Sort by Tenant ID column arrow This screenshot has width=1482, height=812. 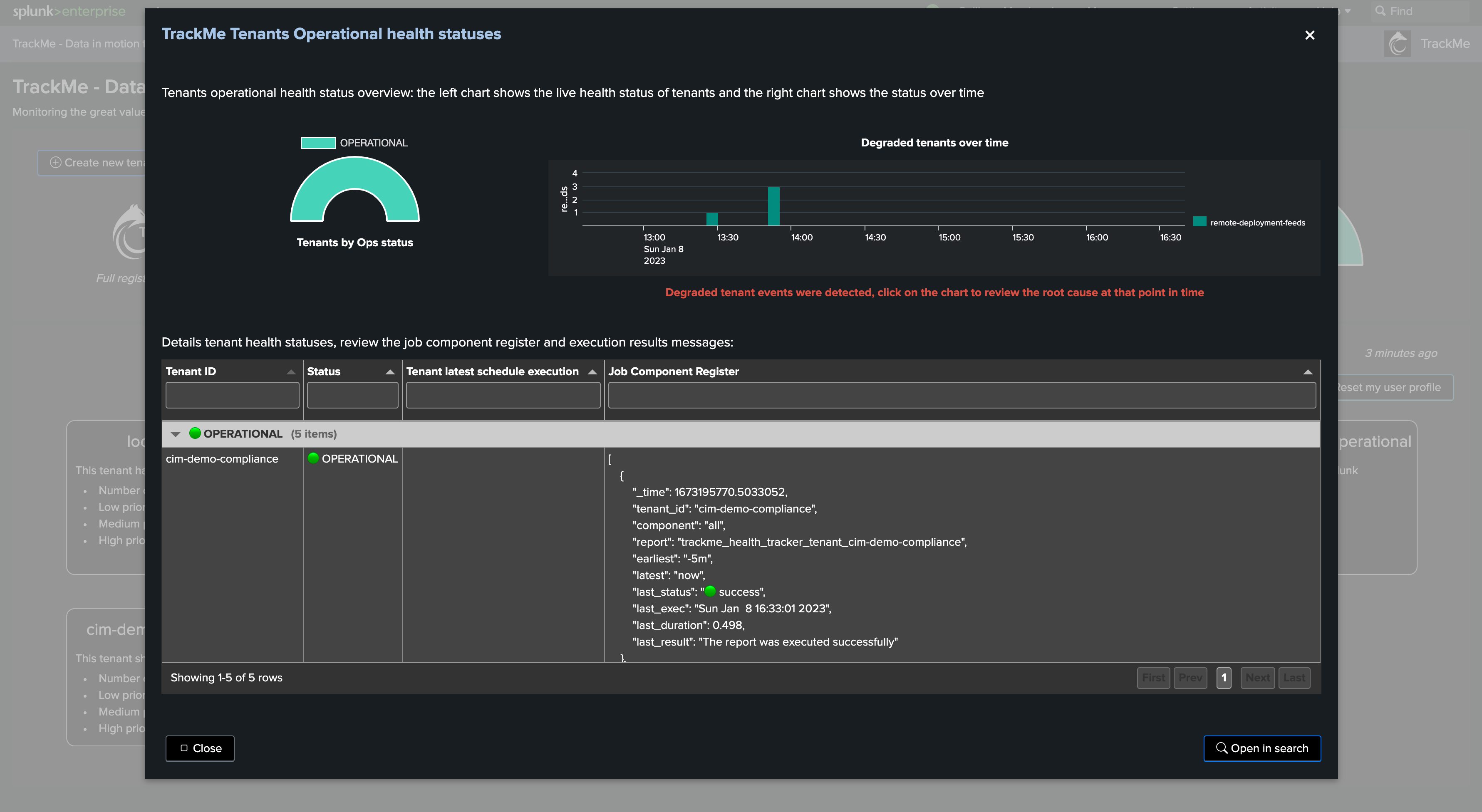pyautogui.click(x=291, y=372)
